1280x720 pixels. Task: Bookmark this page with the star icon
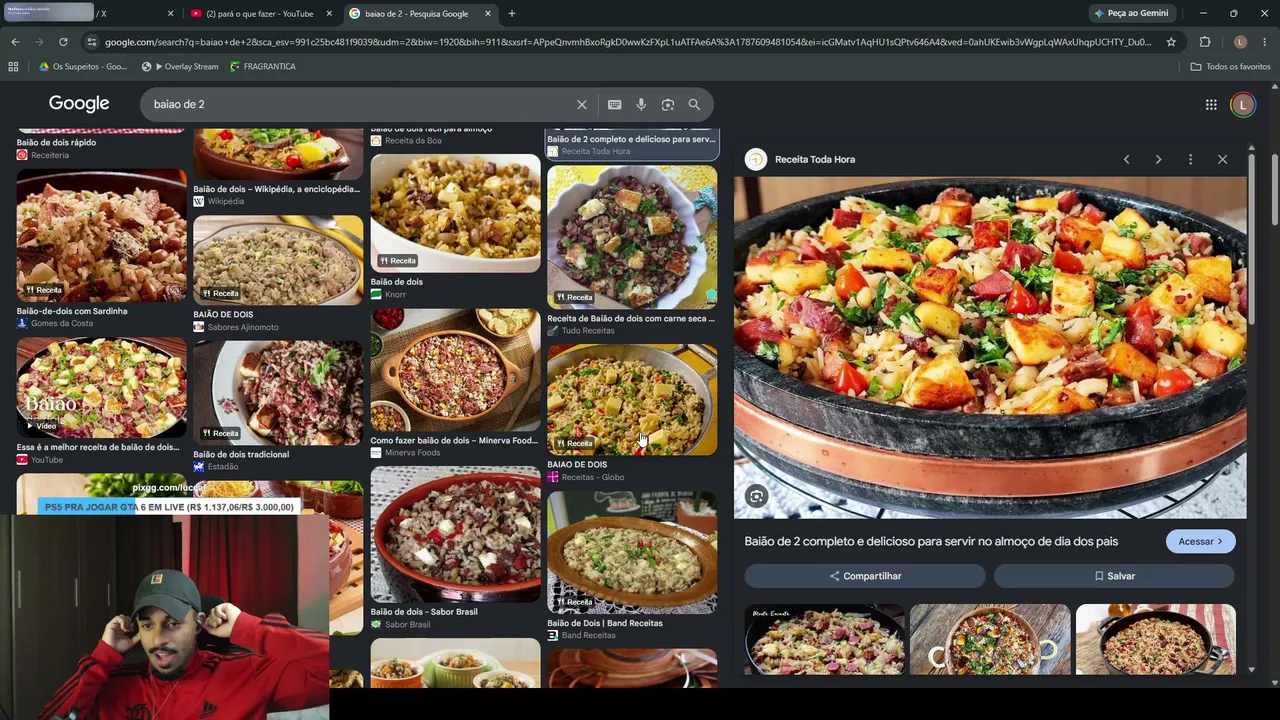1171,42
